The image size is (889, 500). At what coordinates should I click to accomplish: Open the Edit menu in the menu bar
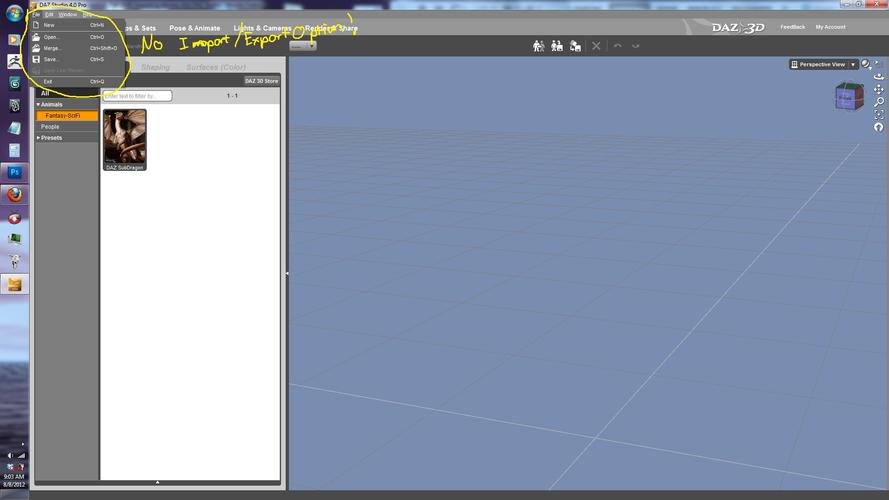(49, 14)
